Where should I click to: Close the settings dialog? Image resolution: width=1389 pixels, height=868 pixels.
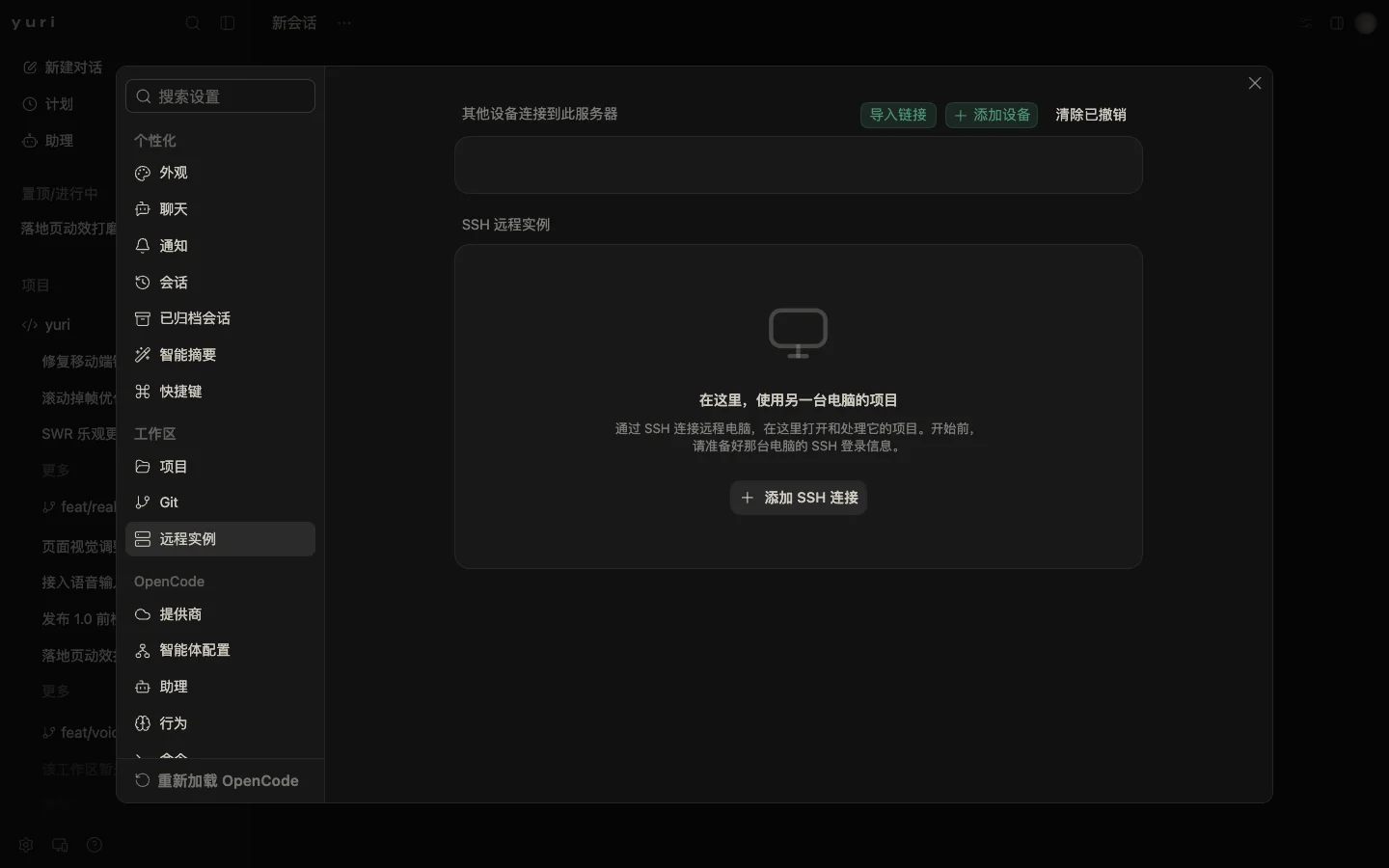[1255, 83]
